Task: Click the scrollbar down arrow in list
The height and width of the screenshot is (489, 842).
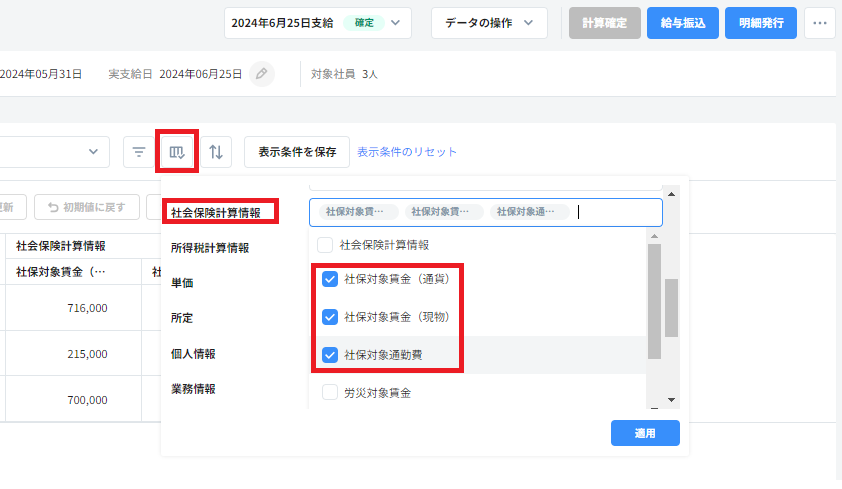Action: (x=672, y=399)
